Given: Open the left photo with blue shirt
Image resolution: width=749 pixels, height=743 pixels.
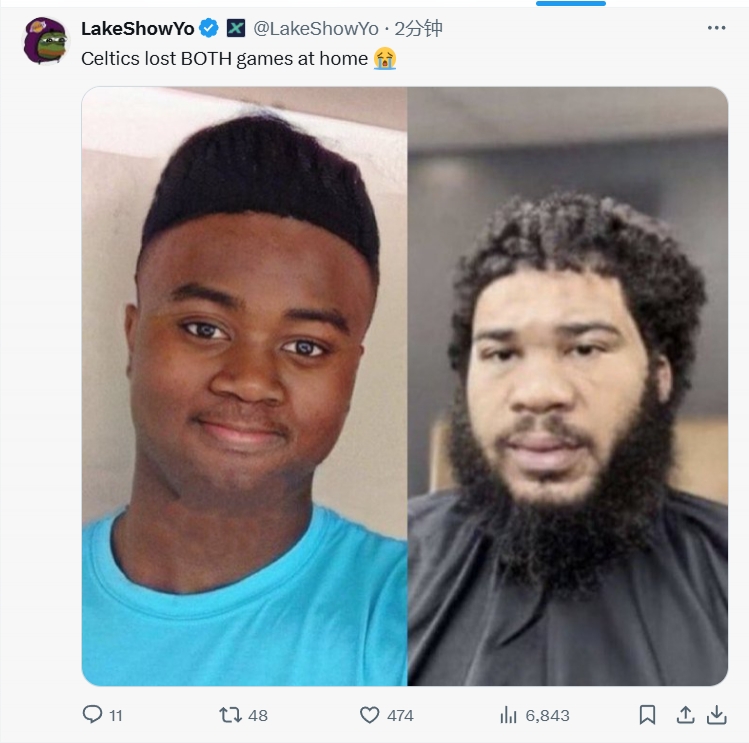Looking at the screenshot, I should pos(245,386).
